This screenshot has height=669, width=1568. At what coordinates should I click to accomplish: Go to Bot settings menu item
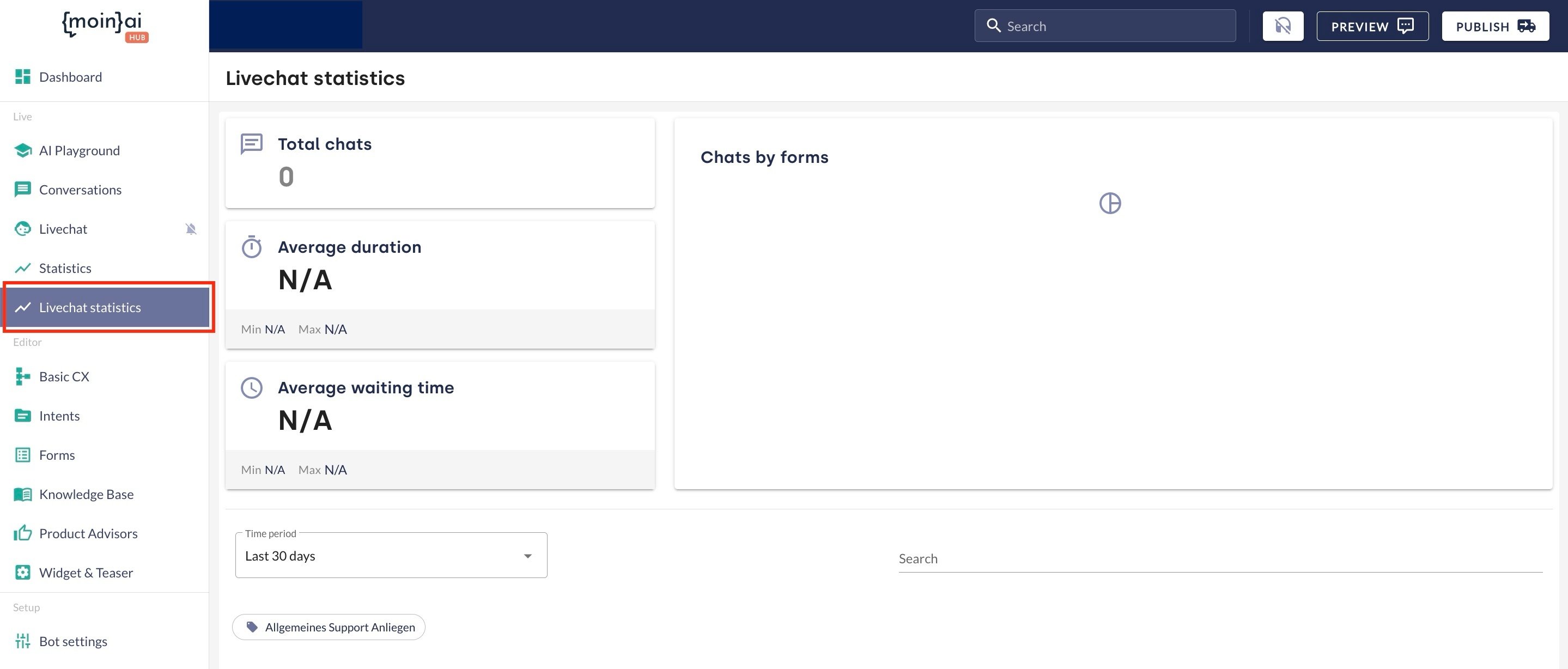[x=73, y=641]
